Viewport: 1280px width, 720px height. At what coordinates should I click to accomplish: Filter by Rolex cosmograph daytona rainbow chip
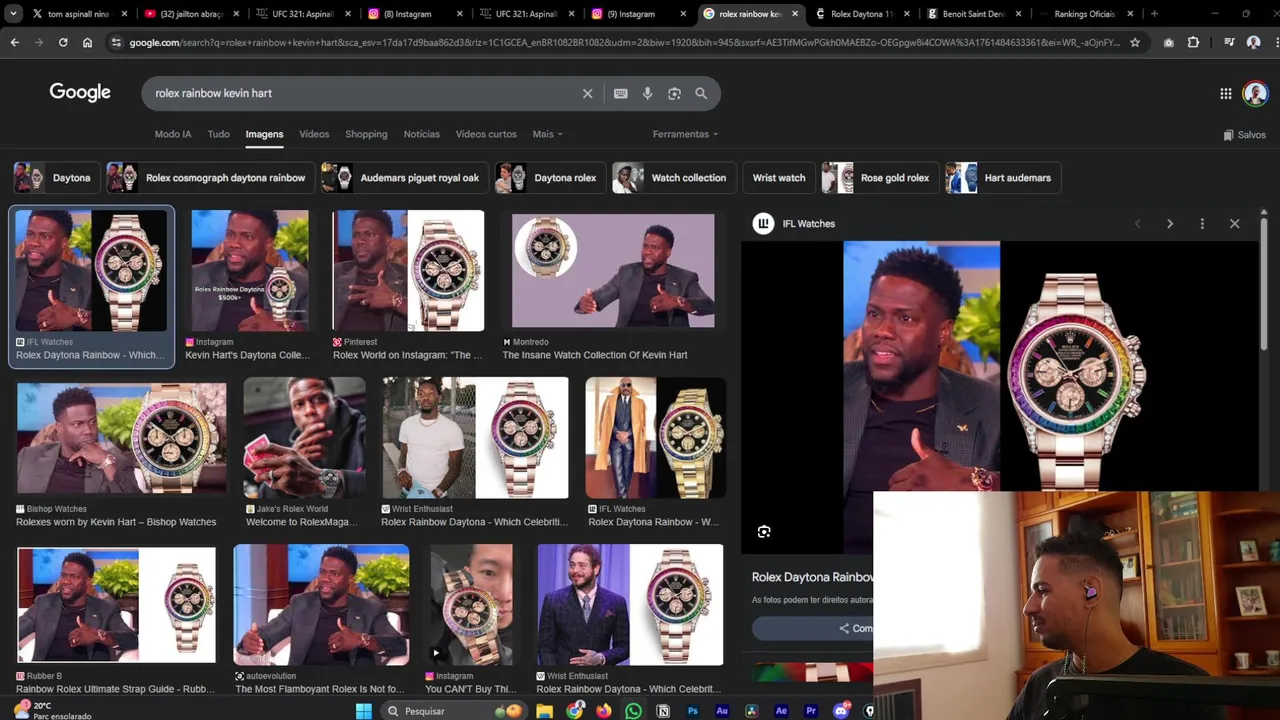tap(210, 178)
